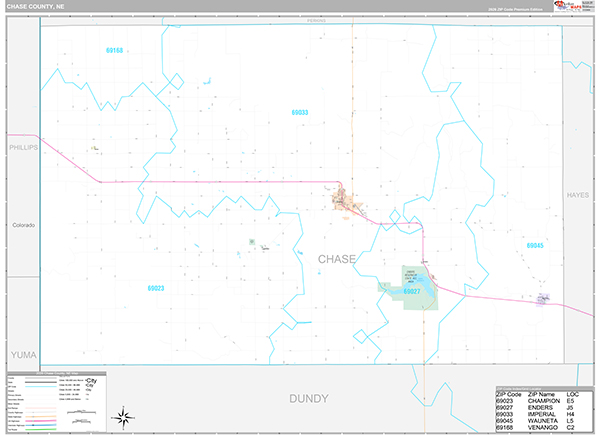Image resolution: width=600 pixels, height=435 pixels.
Task: Click the PHILLIPS neighboring county label
Action: click(23, 147)
